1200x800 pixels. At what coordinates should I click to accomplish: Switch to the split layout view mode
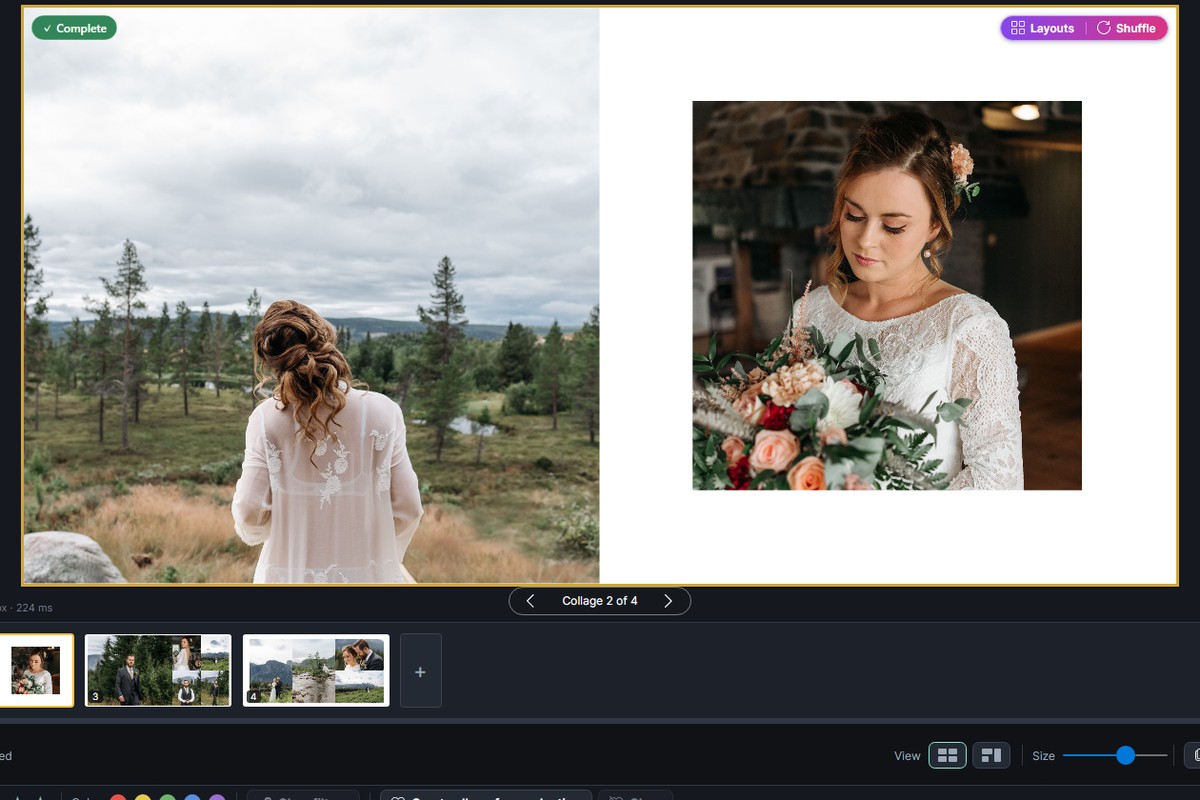[992, 755]
